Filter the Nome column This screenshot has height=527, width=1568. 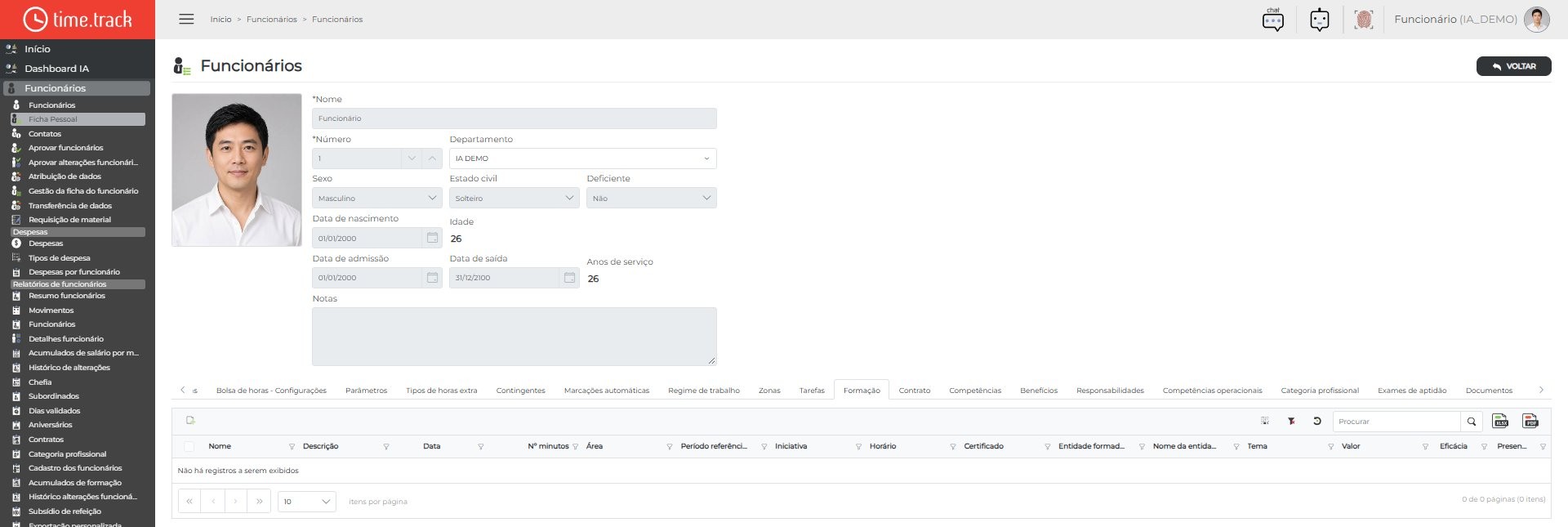[292, 447]
